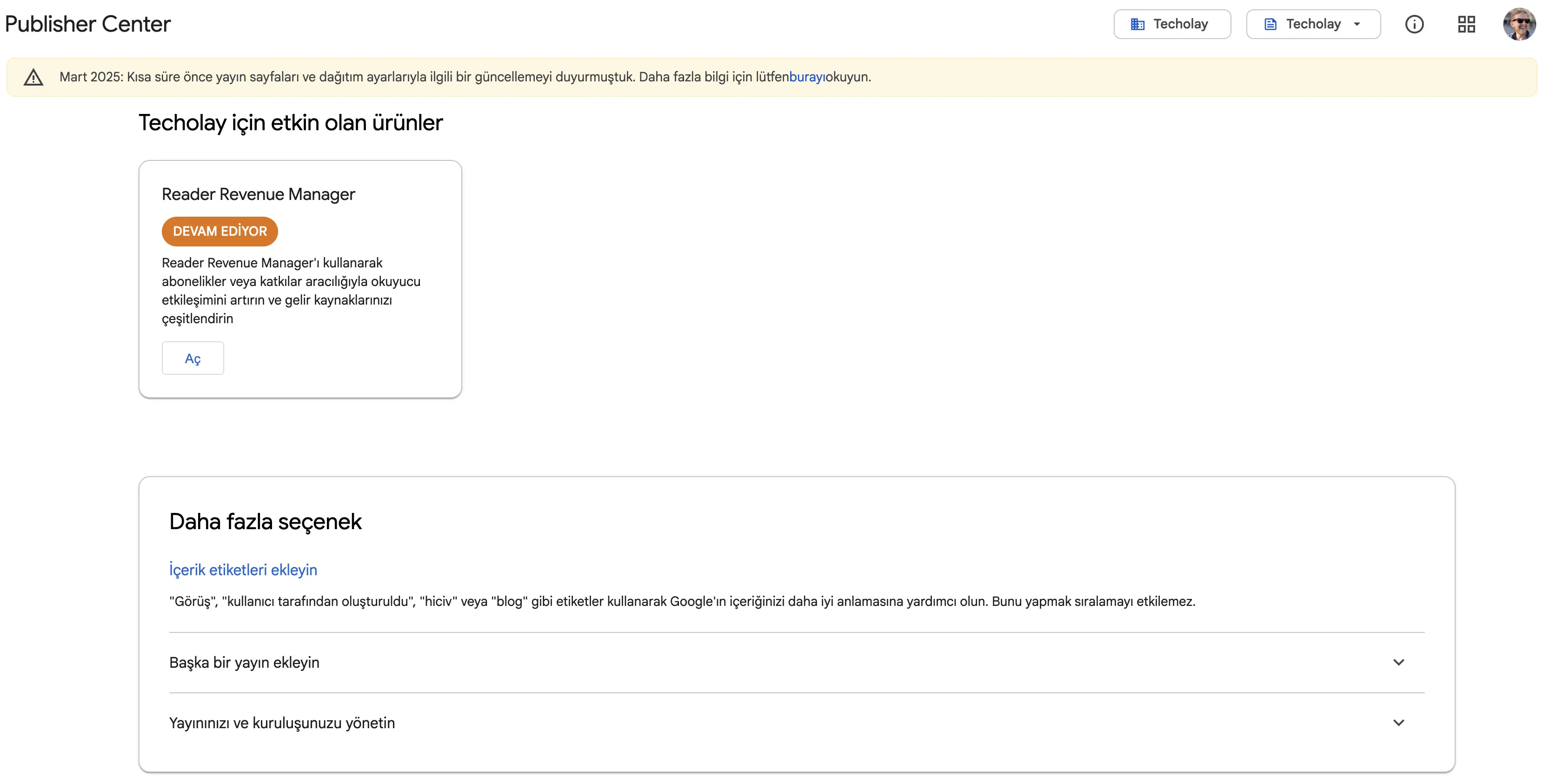
Task: Follow the 'burayı' link in the banner
Action: tap(806, 77)
